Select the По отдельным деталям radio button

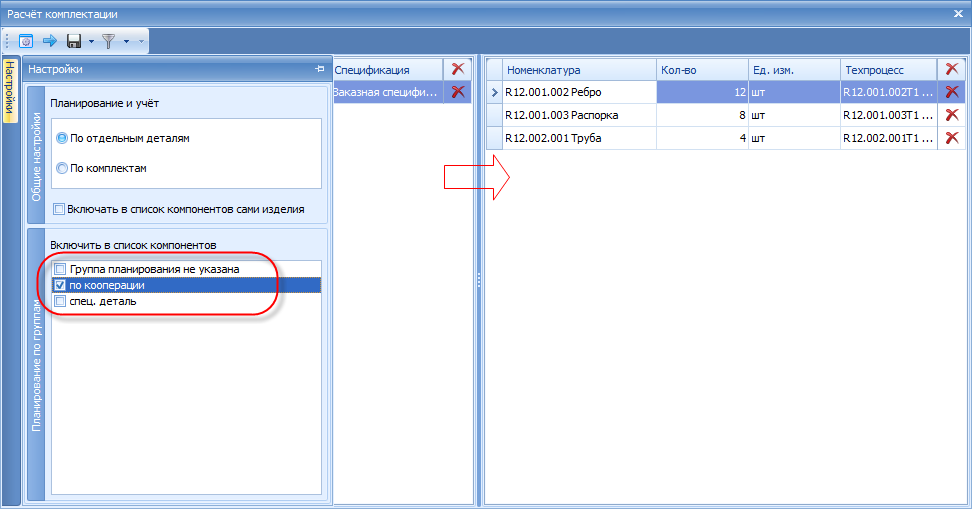pos(62,138)
